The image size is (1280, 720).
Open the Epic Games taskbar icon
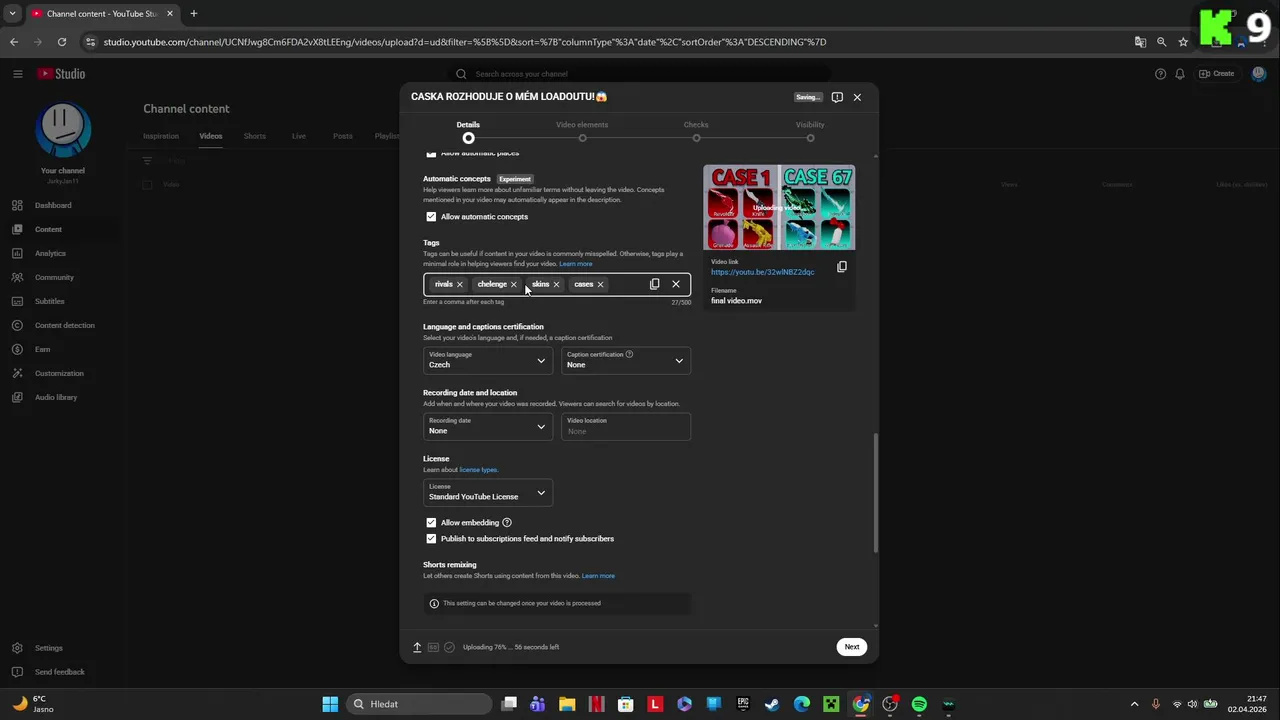[x=743, y=704]
